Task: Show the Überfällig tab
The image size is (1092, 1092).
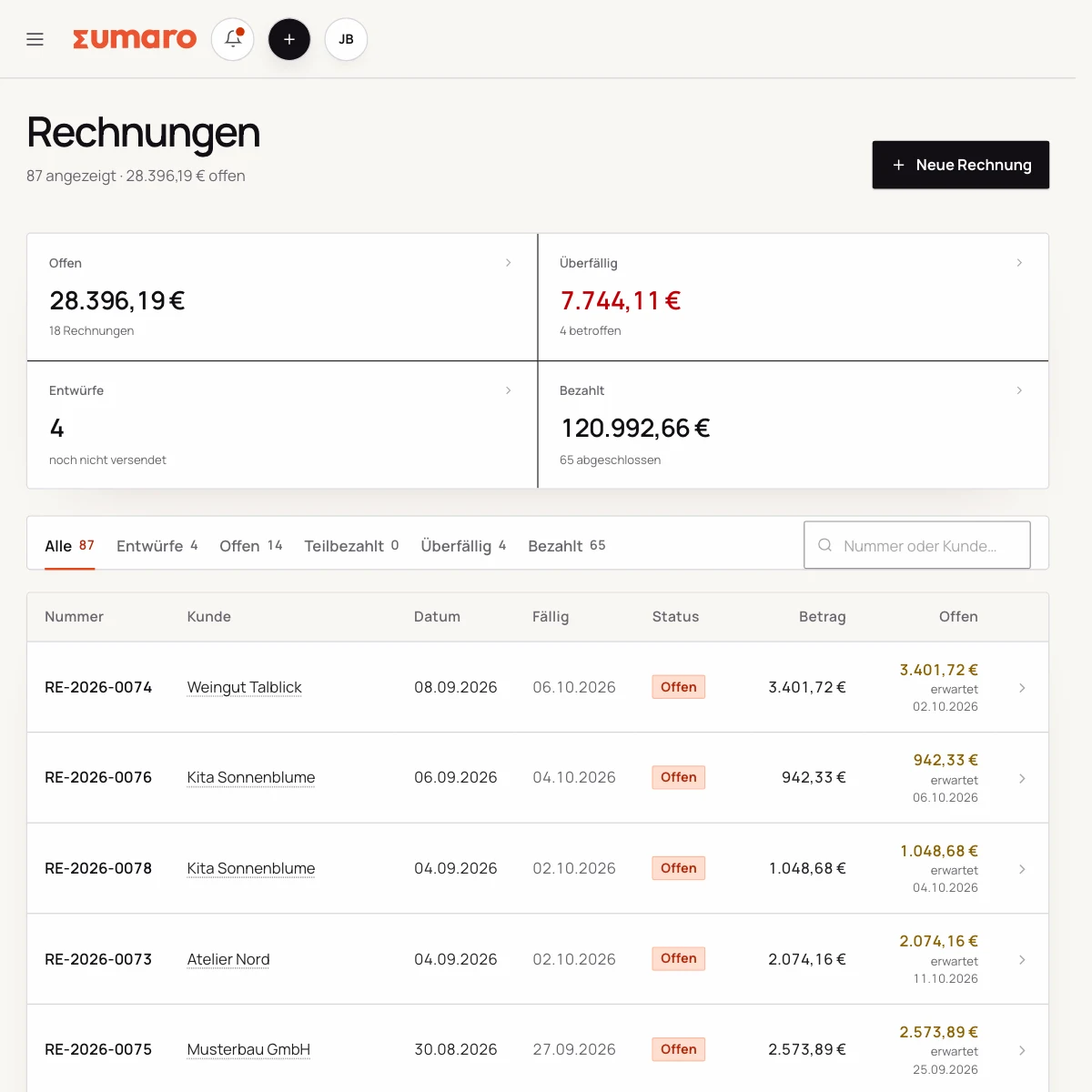Action: (463, 546)
